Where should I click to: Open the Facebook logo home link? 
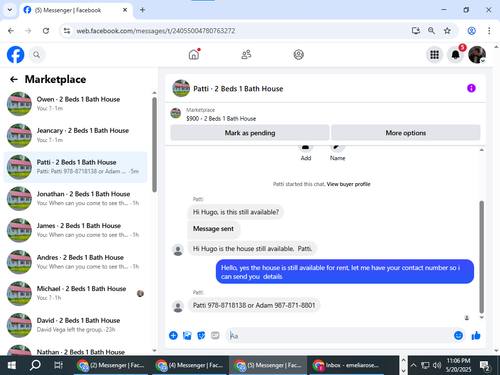tap(15, 55)
